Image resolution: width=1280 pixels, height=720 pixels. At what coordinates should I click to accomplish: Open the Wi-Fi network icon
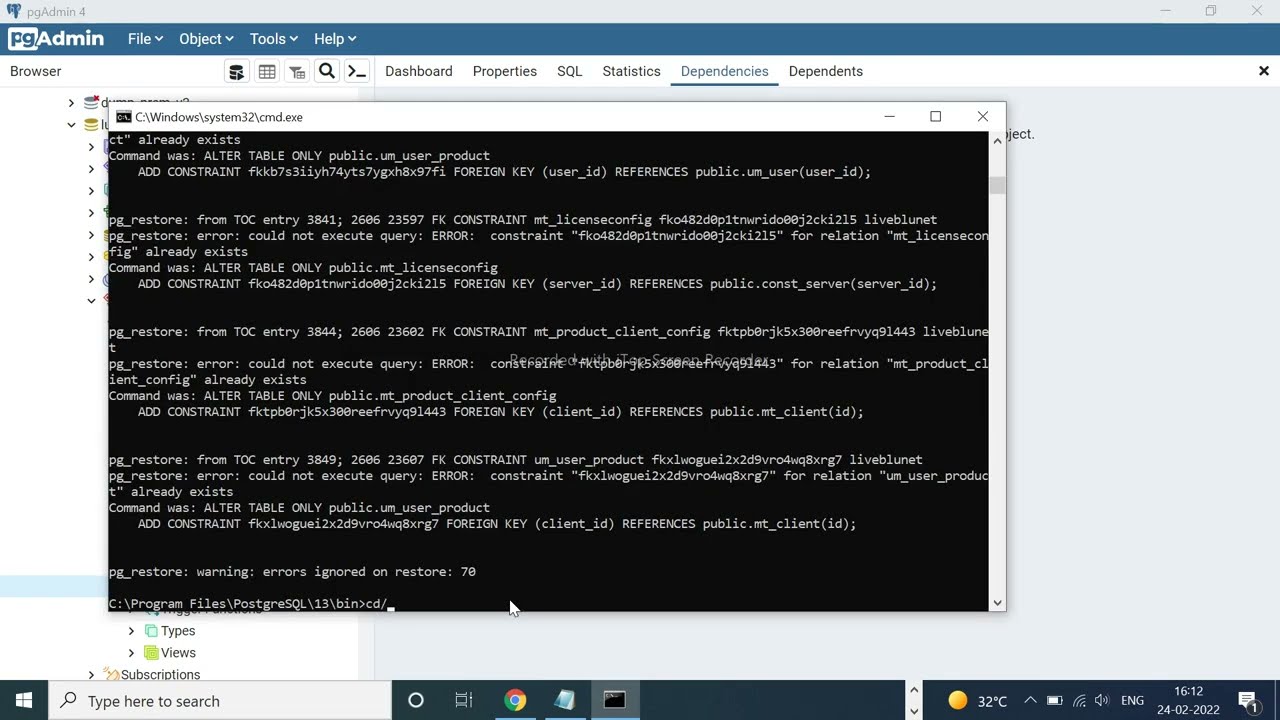(1078, 701)
